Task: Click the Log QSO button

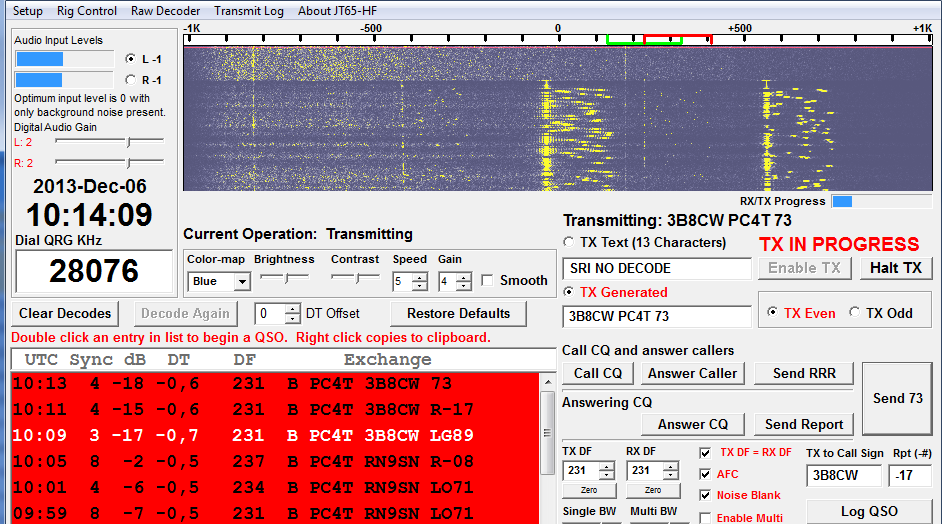Action: click(869, 511)
